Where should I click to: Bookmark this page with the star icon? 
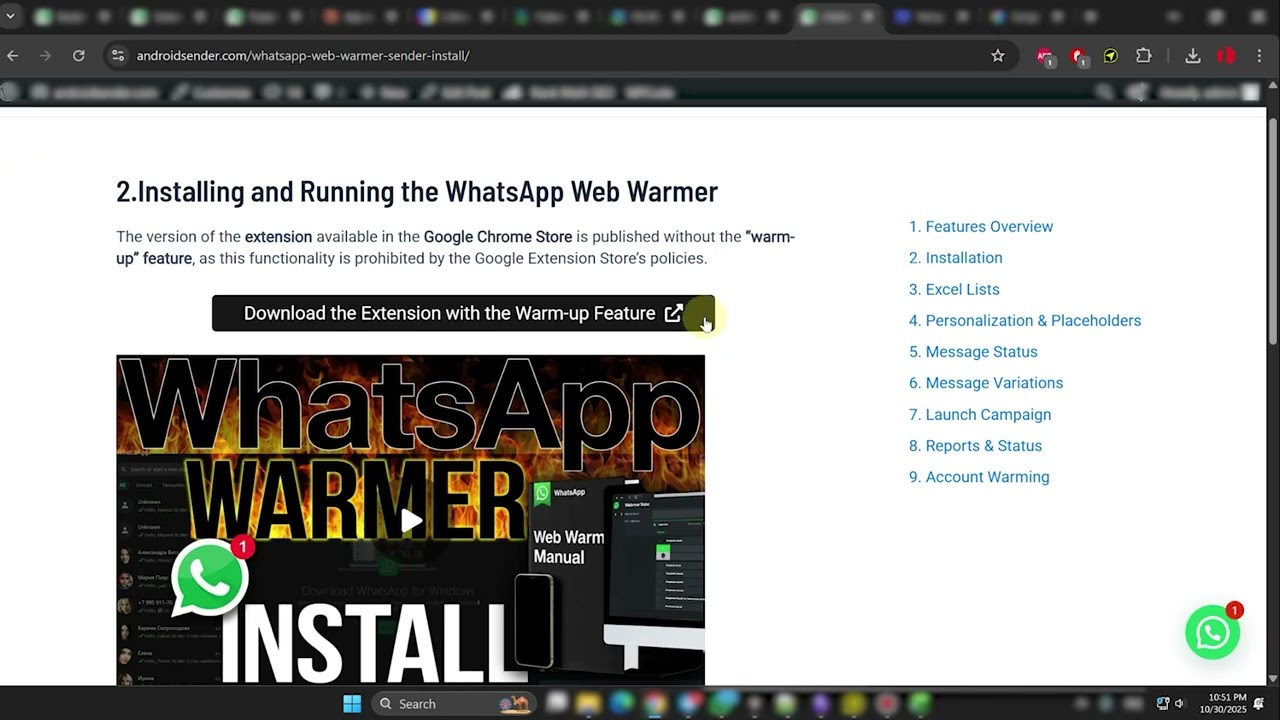pos(997,56)
